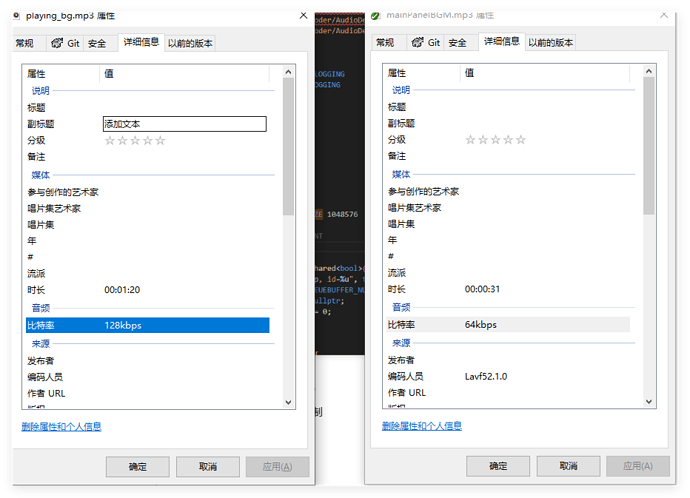The width and height of the screenshot is (690, 498).
Task: Select 详细信息 tab in mainPanelBGM.mp3 window
Action: click(x=502, y=41)
